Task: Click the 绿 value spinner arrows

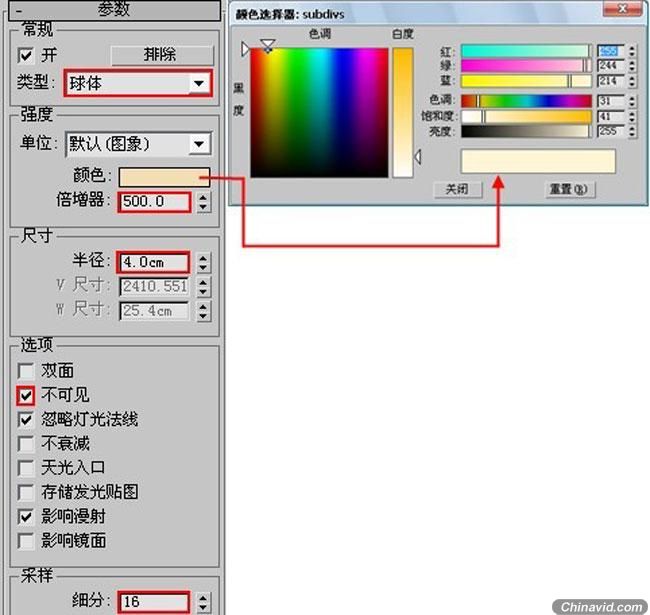Action: [x=632, y=65]
